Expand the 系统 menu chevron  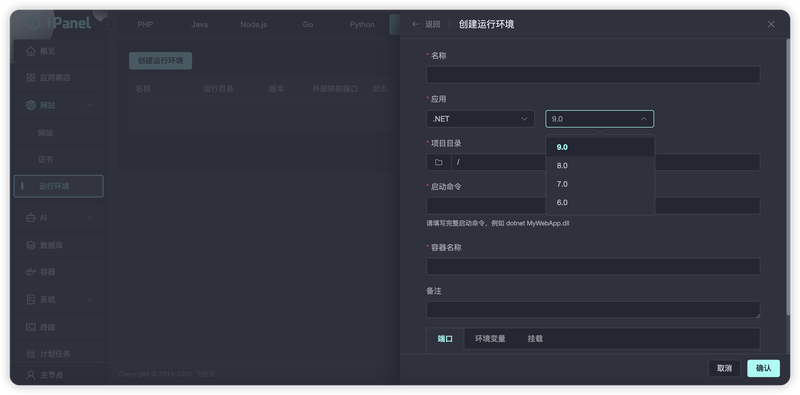[x=90, y=300]
